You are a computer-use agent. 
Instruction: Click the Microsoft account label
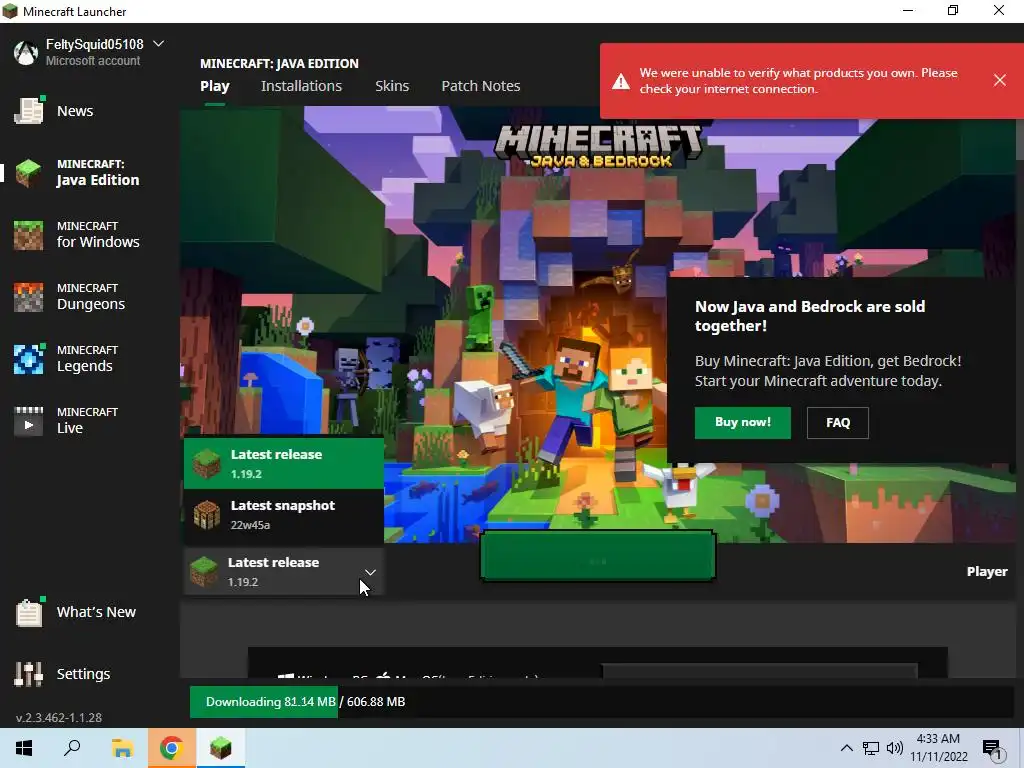[x=93, y=61]
